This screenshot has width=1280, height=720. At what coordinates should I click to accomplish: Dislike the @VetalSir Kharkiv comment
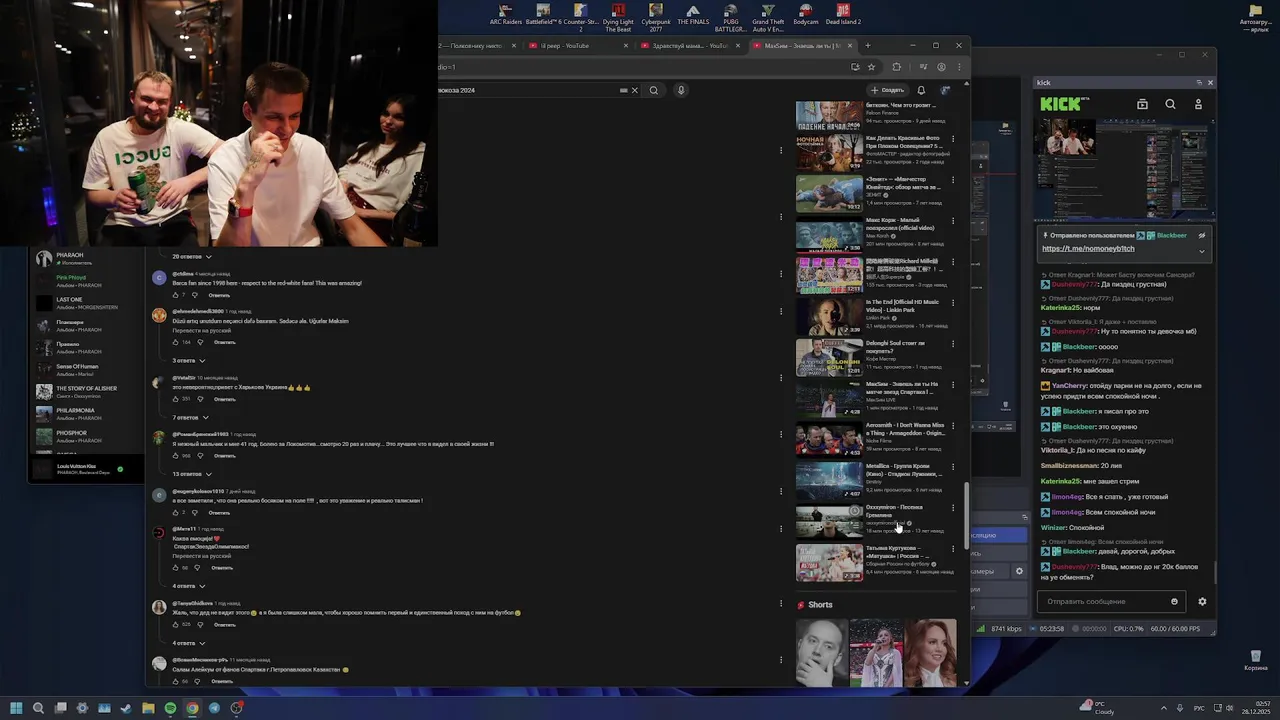200,399
